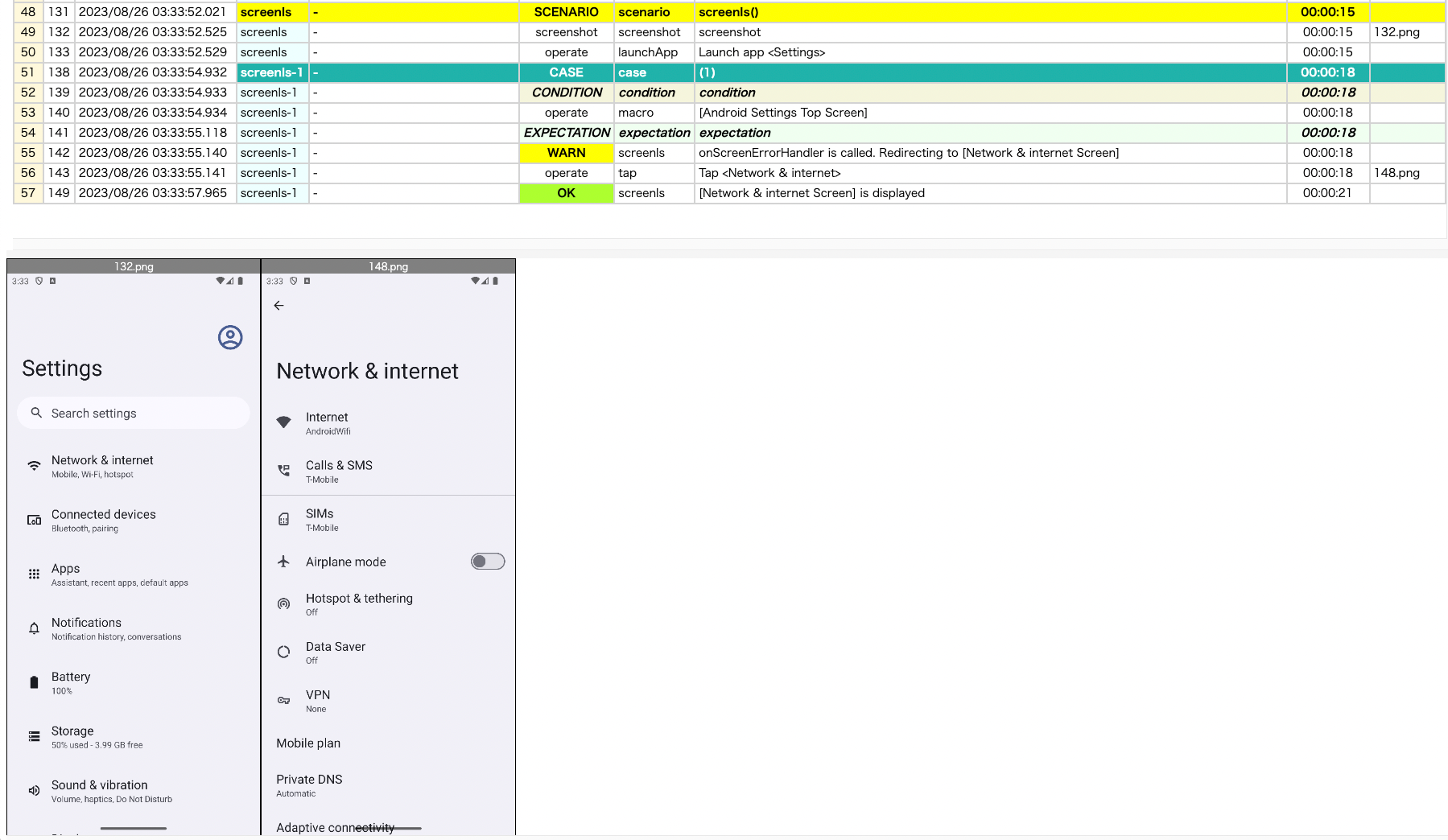This screenshot has width=1448, height=840.
Task: Click the Wi-Fi icon beside Network & internet
Action: click(34, 466)
